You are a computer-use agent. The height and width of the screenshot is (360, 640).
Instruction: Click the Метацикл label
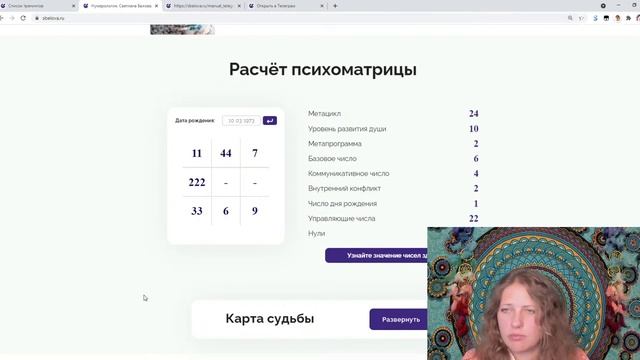[324, 113]
